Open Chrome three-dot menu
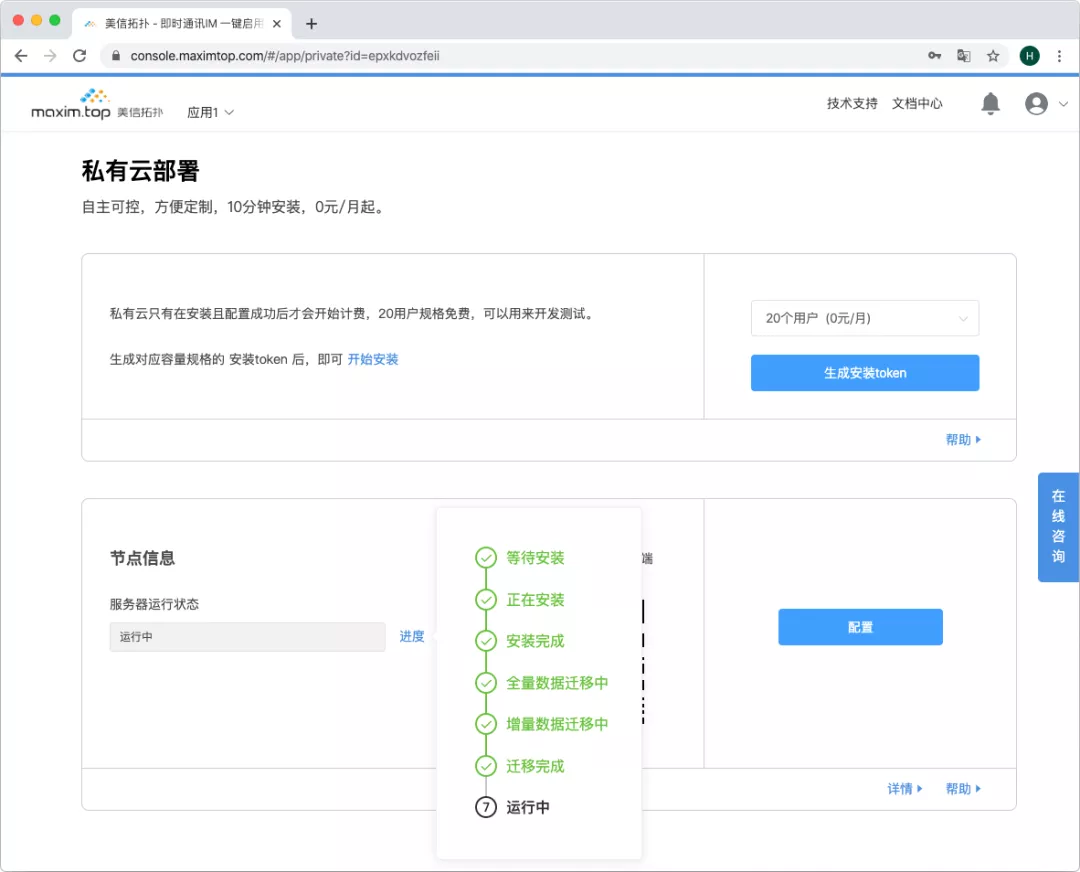Image resolution: width=1080 pixels, height=872 pixels. (1059, 56)
